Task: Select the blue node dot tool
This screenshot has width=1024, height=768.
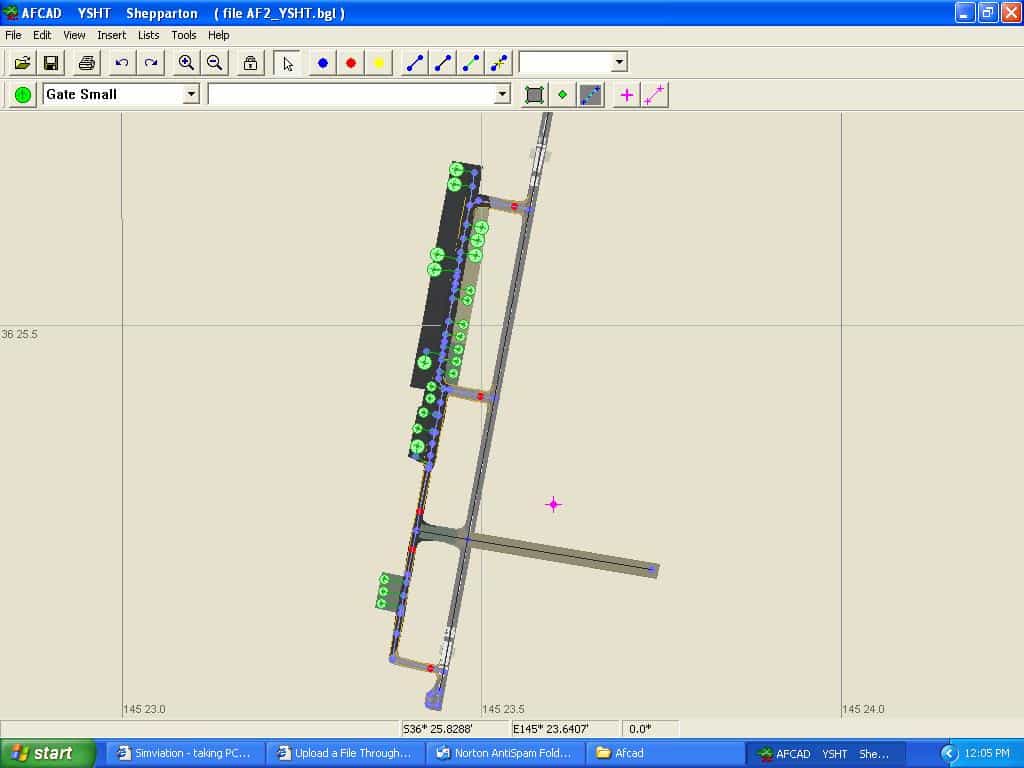Action: coord(323,63)
